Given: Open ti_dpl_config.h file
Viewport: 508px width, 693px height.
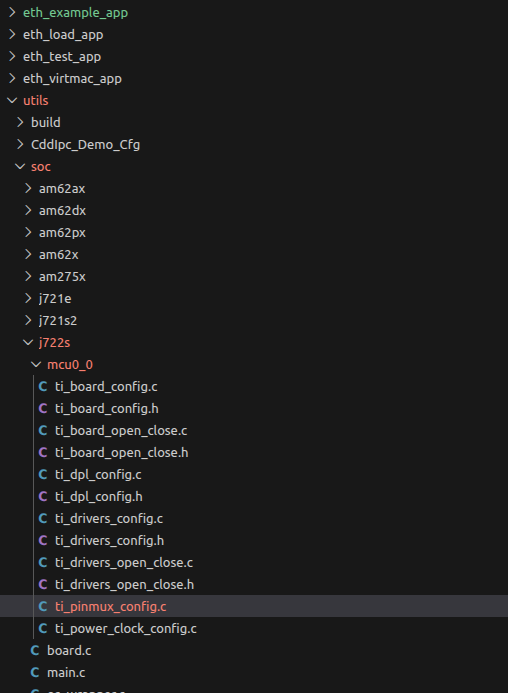Looking at the screenshot, I should point(99,497).
